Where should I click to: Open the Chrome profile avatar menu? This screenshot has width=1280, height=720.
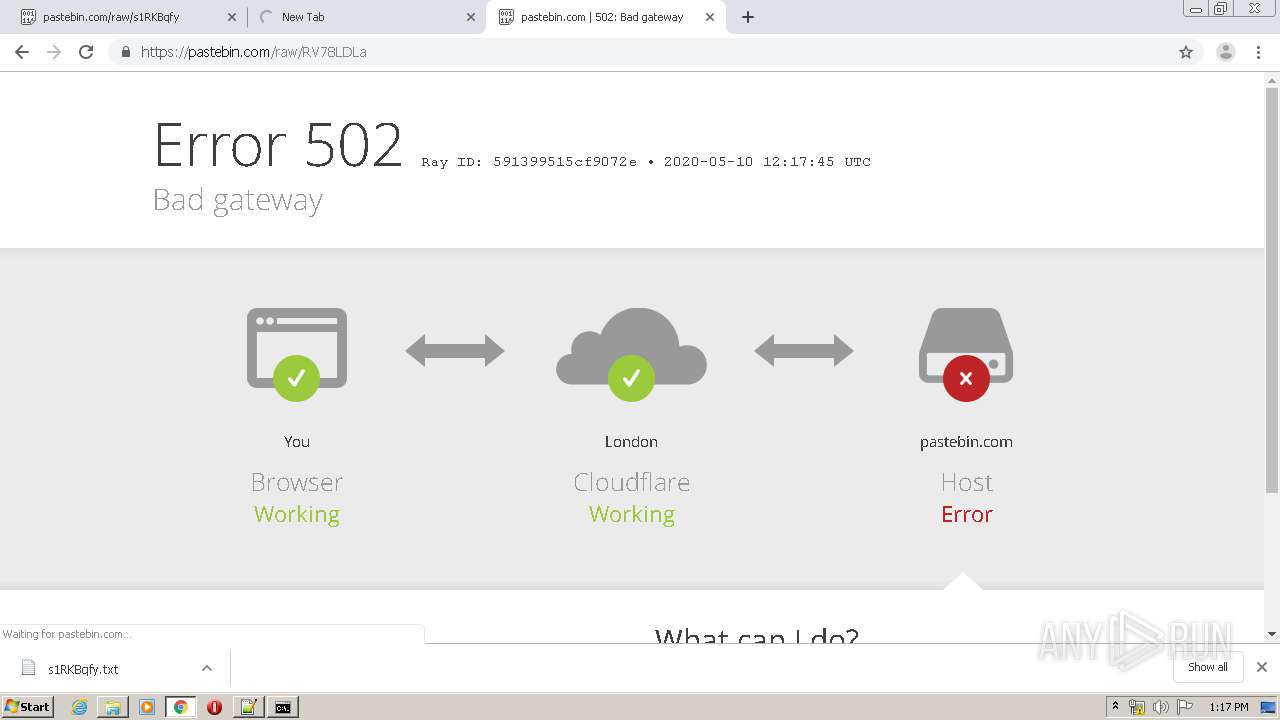1225,52
